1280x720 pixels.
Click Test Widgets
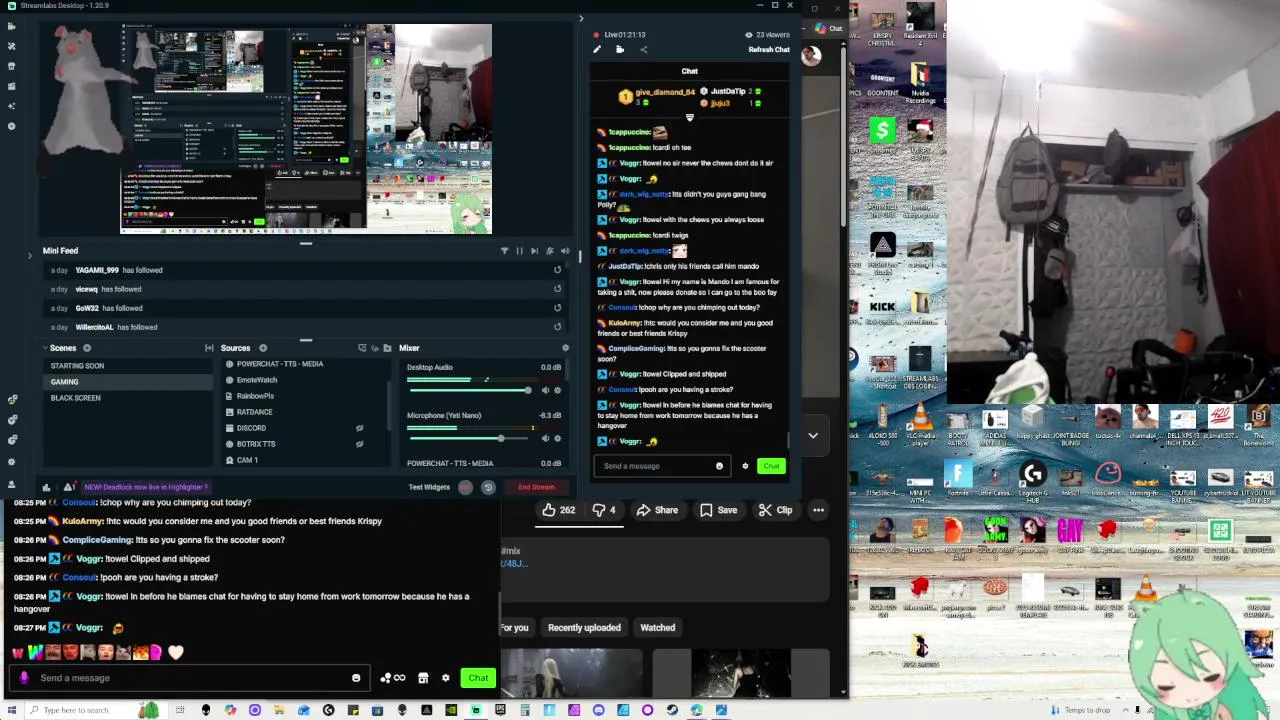pos(429,487)
